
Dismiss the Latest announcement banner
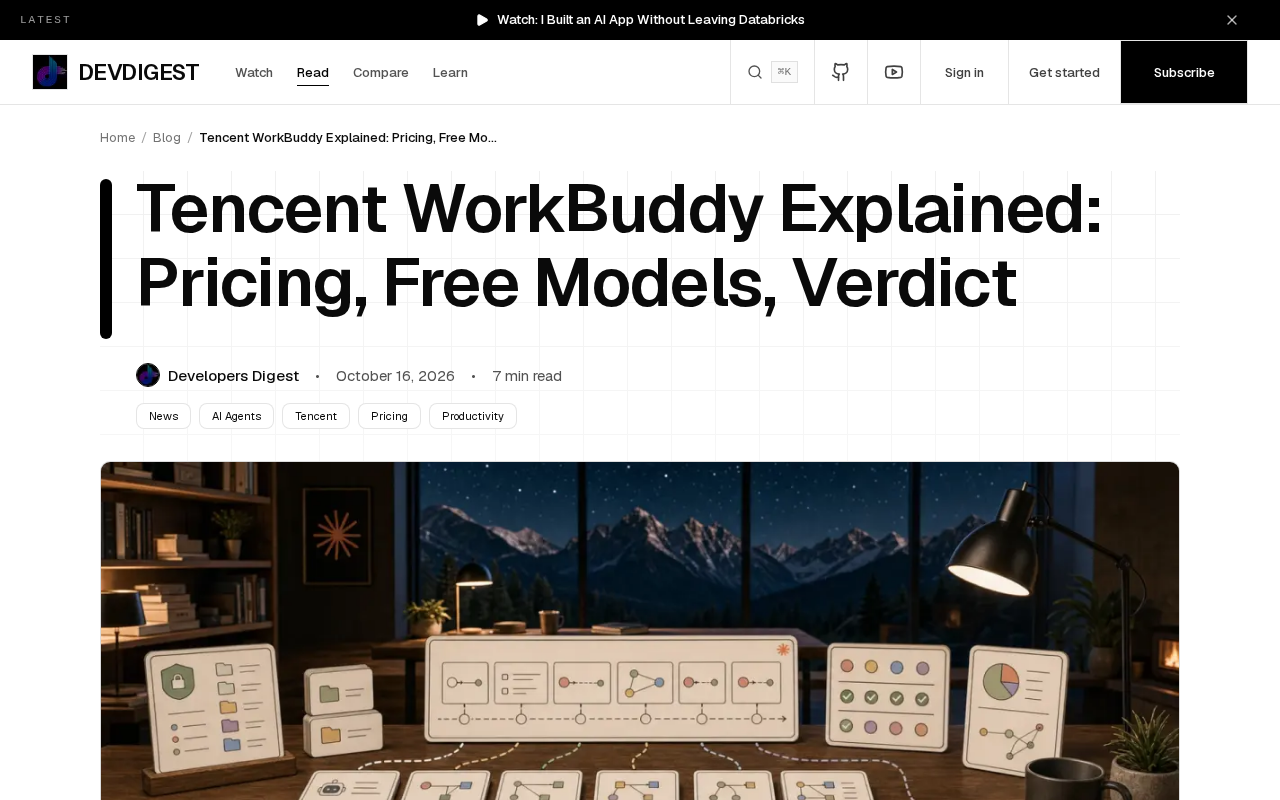tap(1232, 20)
